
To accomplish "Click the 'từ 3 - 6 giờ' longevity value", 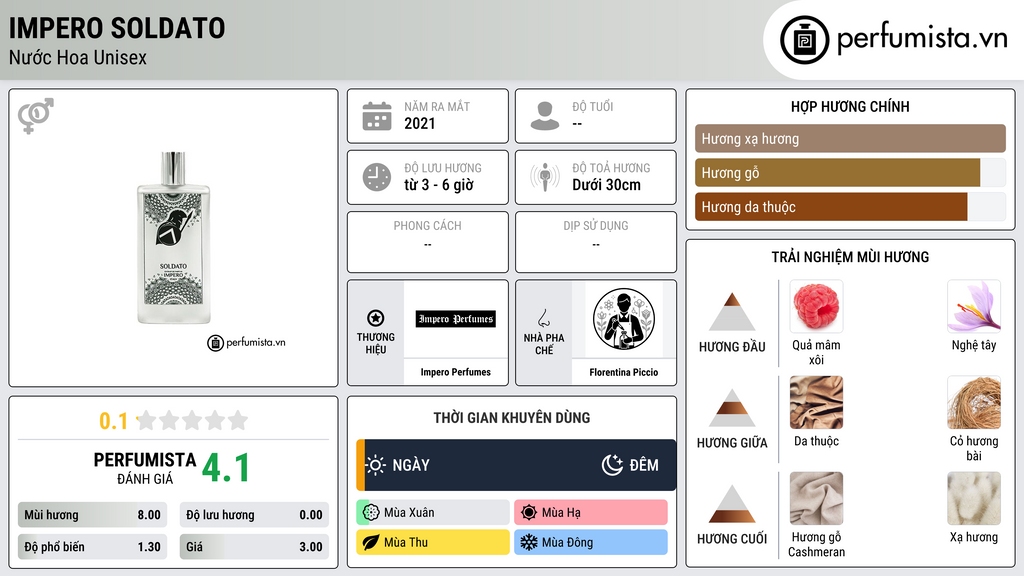I will pos(438,185).
